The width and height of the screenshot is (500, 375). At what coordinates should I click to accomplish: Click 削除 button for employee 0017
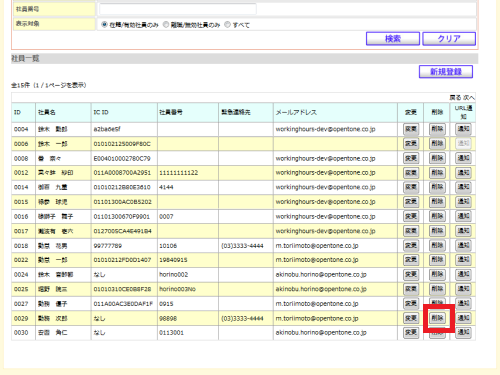pos(437,231)
